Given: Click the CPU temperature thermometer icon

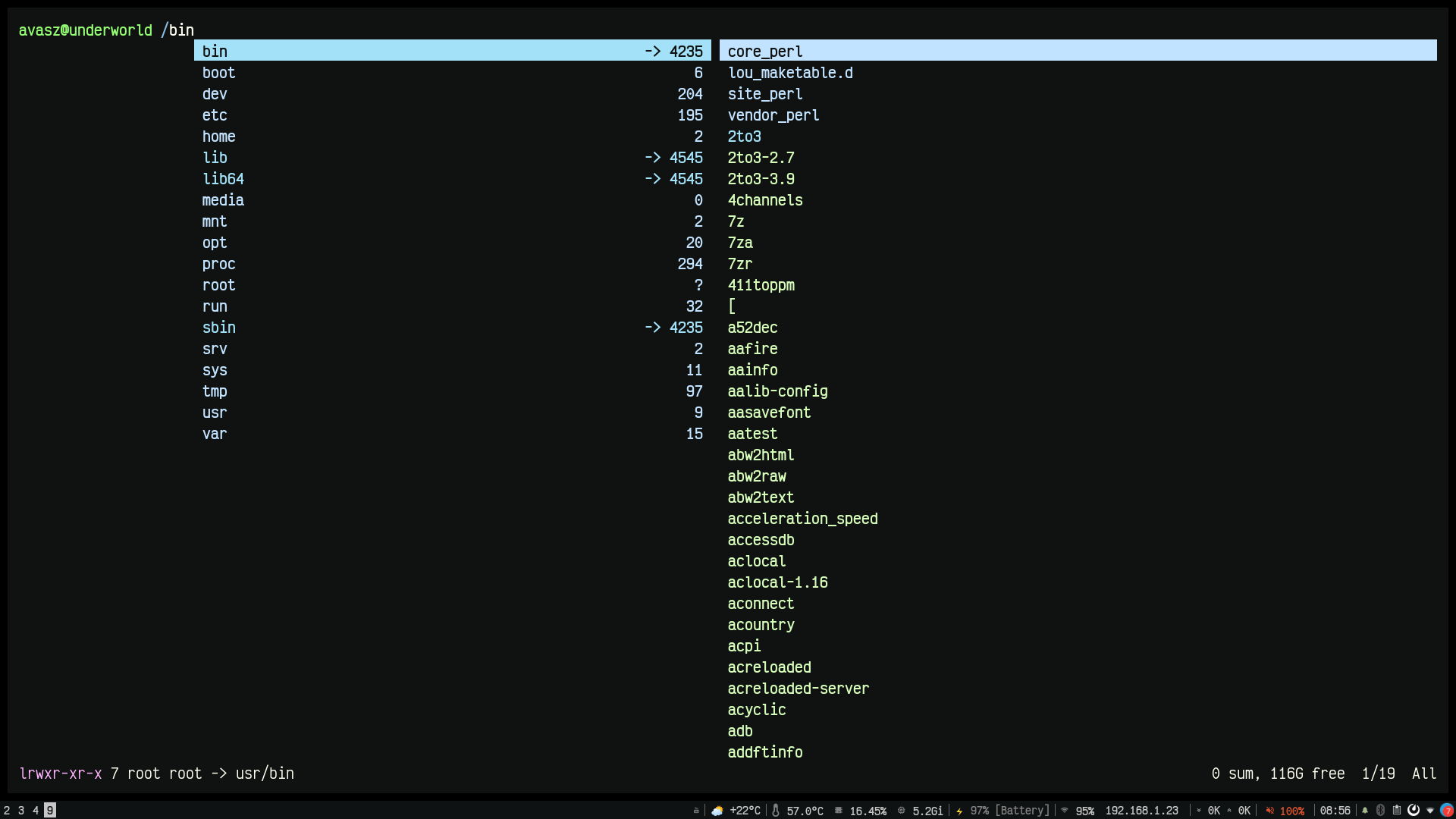Looking at the screenshot, I should point(775,811).
